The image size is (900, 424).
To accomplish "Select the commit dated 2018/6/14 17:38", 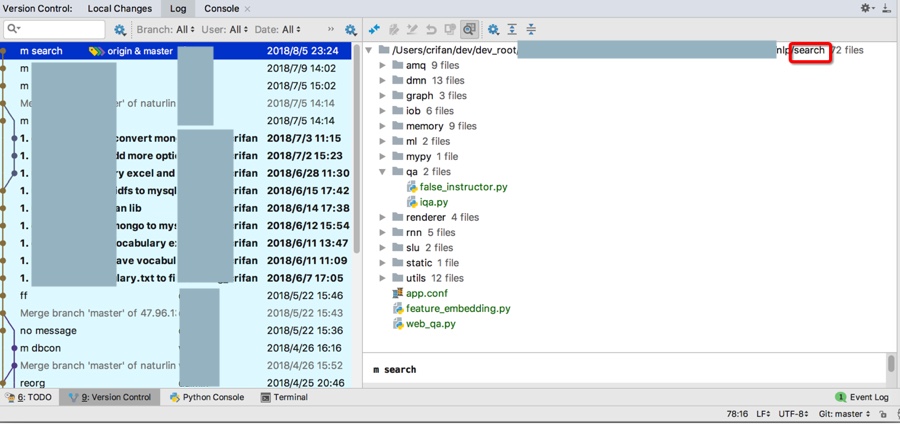I will point(176,208).
